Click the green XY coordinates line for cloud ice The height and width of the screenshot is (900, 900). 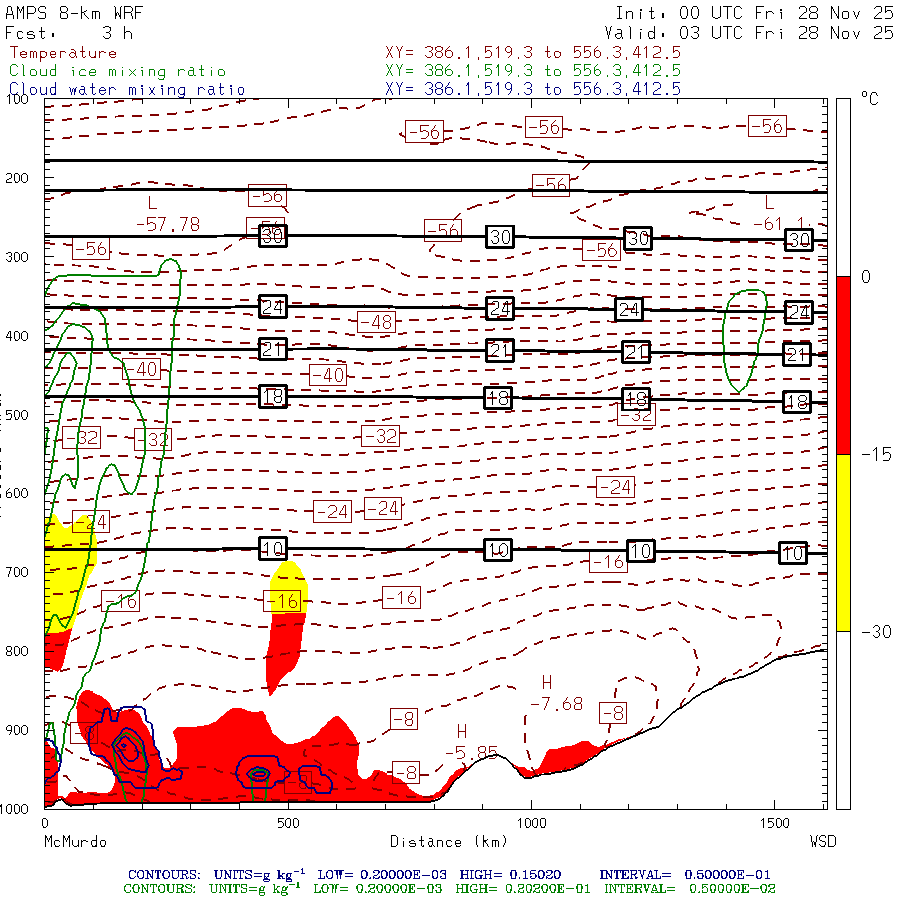(x=533, y=71)
